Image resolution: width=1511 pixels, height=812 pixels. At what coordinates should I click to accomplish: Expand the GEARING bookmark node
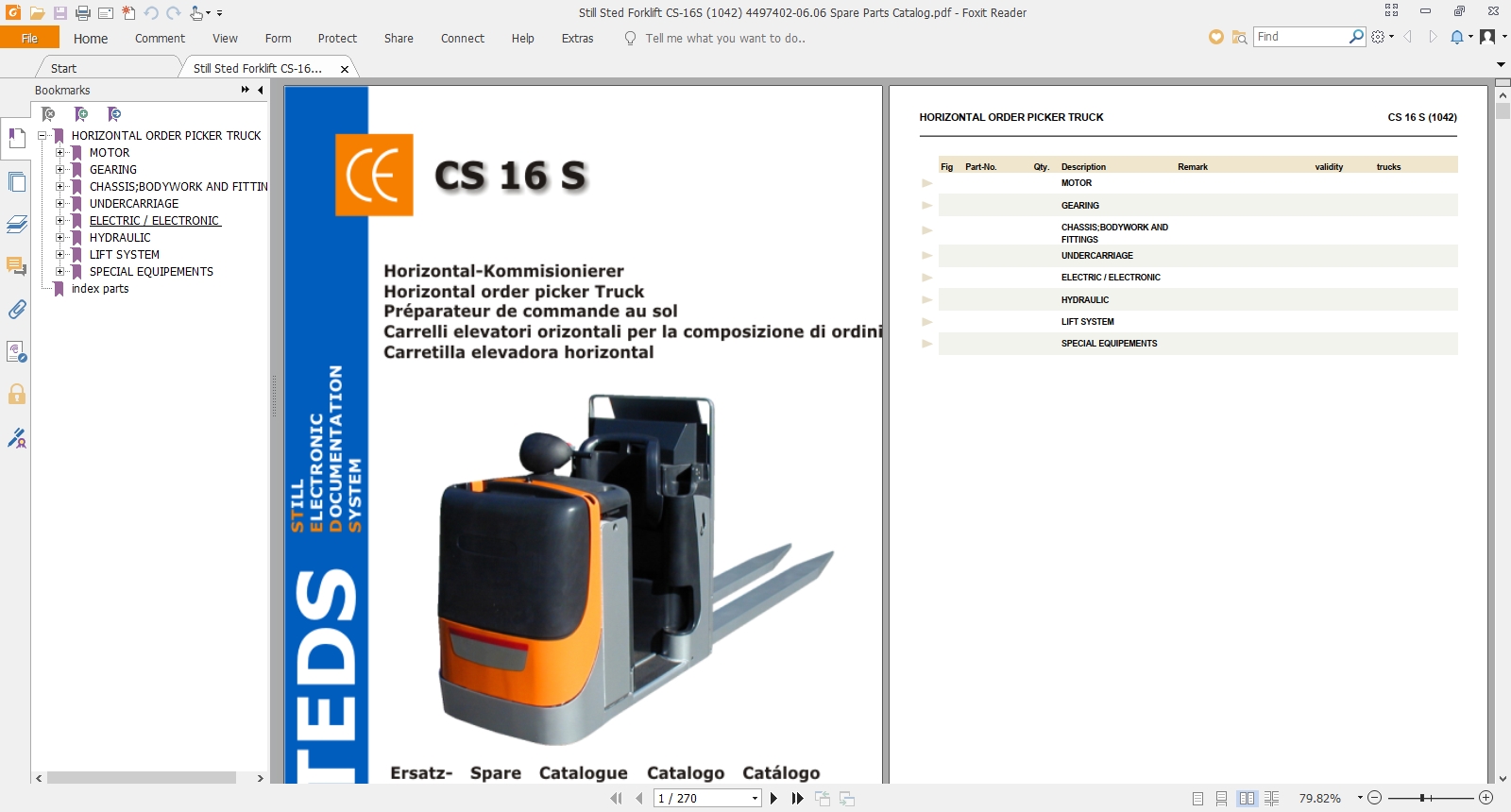(x=60, y=170)
